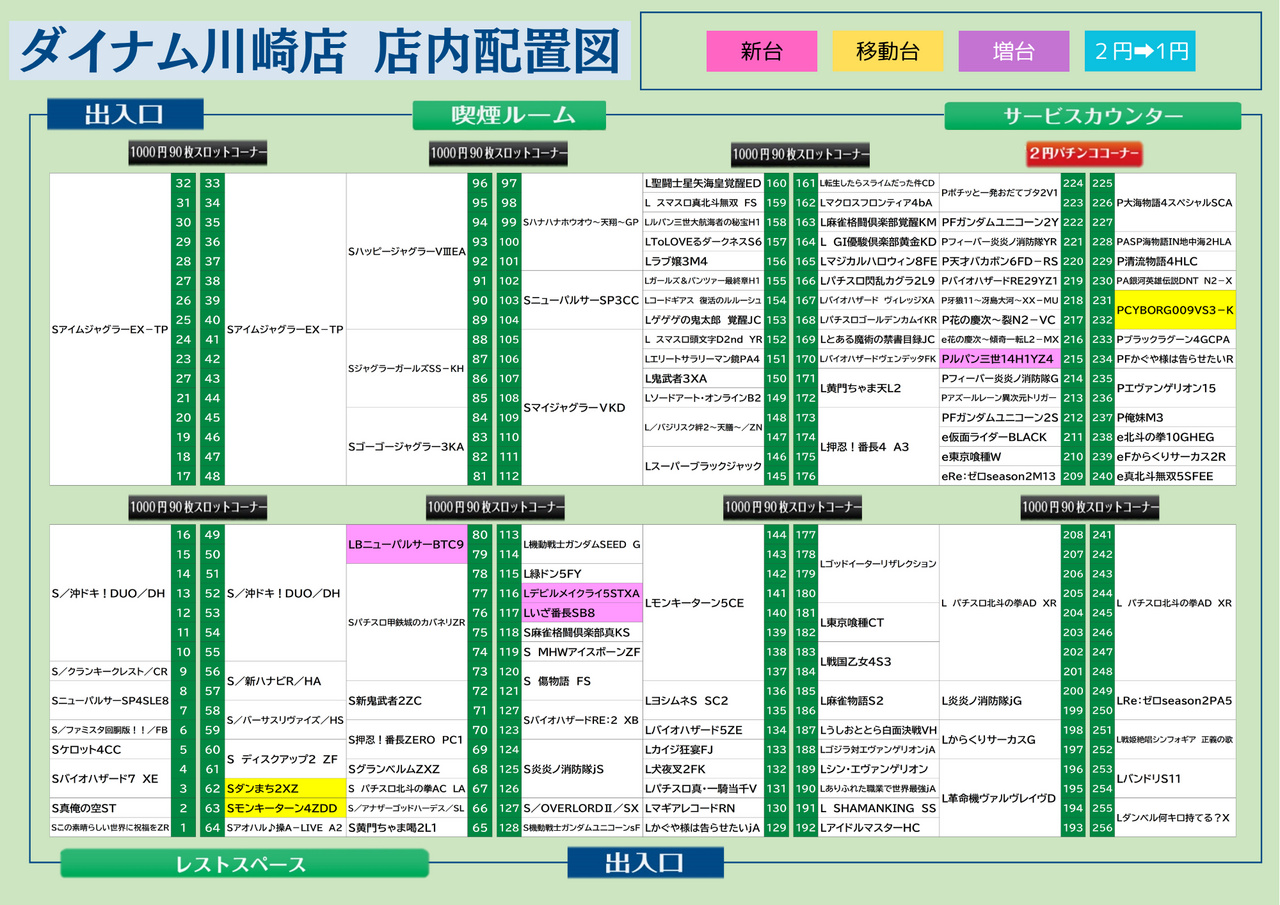Select the LアイドルマスターHC cell
Image resolution: width=1280 pixels, height=905 pixels.
(879, 828)
